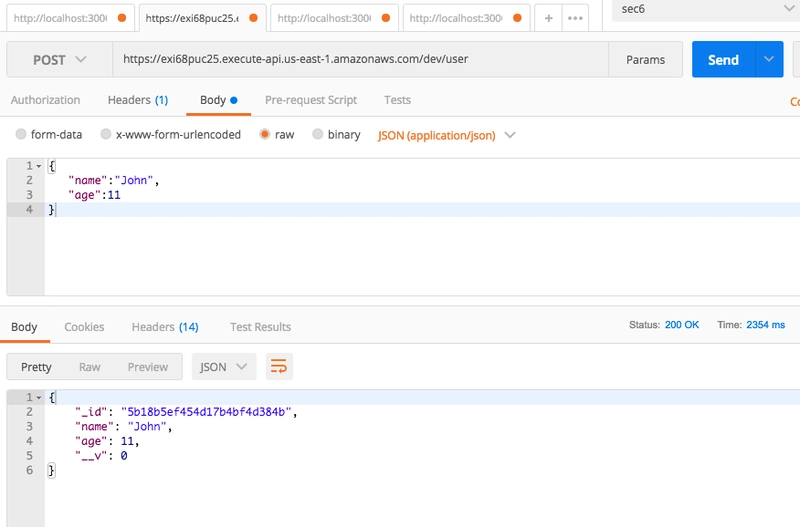
Task: Switch response view to Pretty
Action: 36,367
